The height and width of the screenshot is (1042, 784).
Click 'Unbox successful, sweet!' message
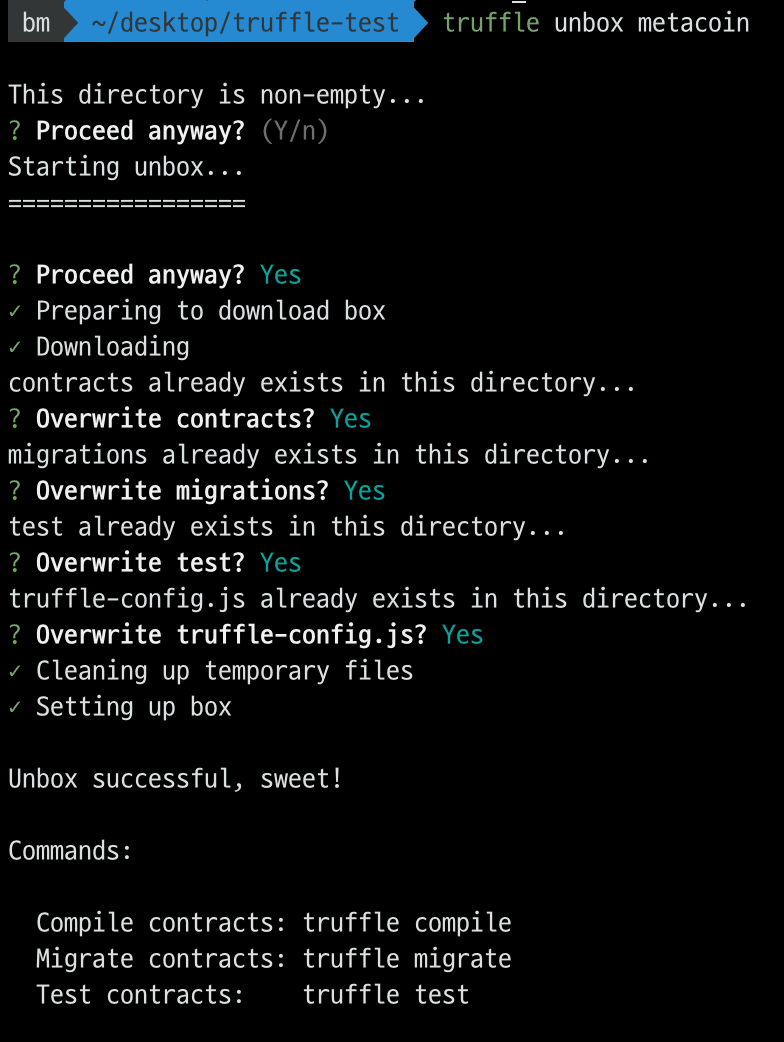tap(175, 779)
